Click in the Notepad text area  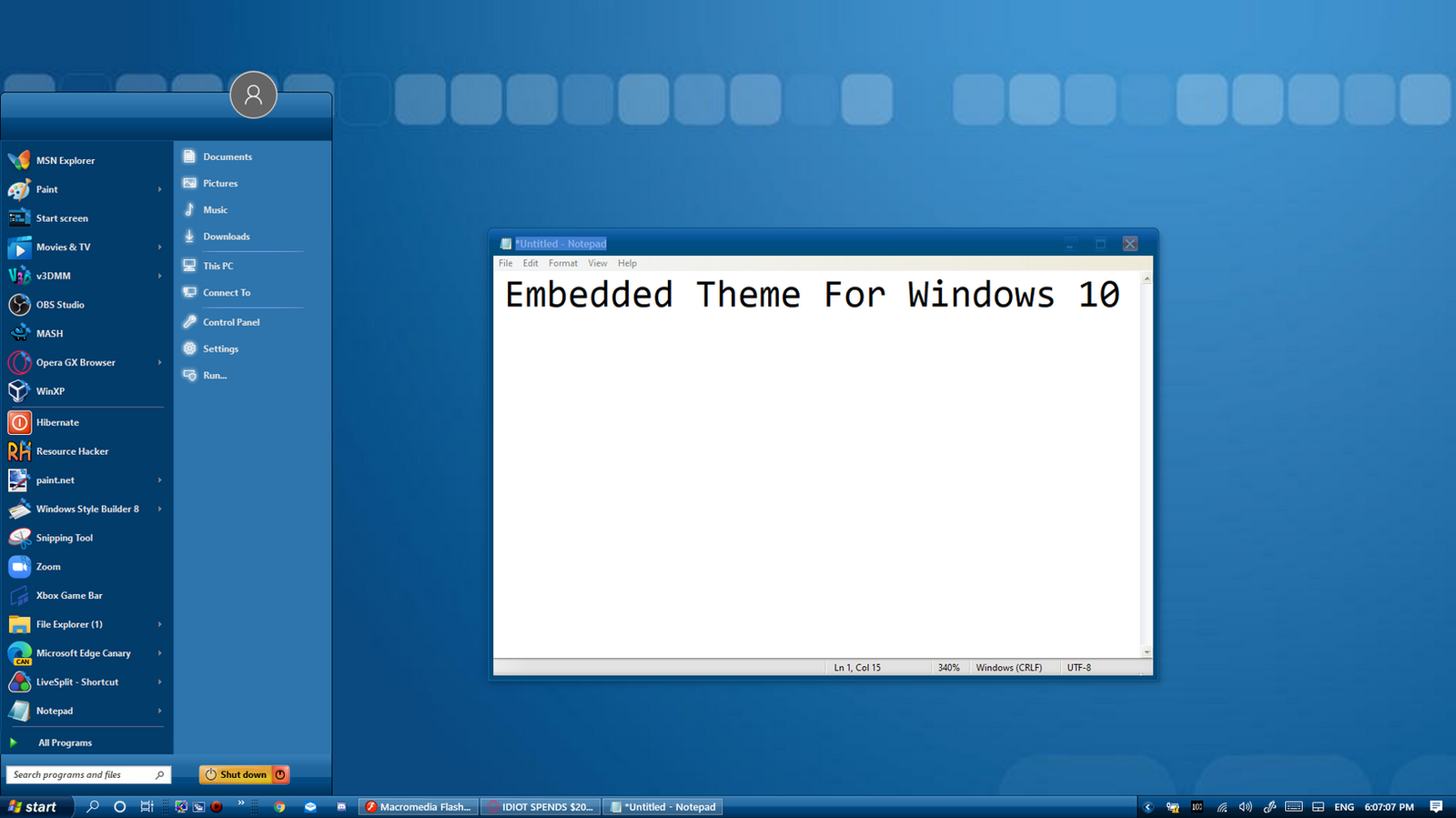(816, 464)
